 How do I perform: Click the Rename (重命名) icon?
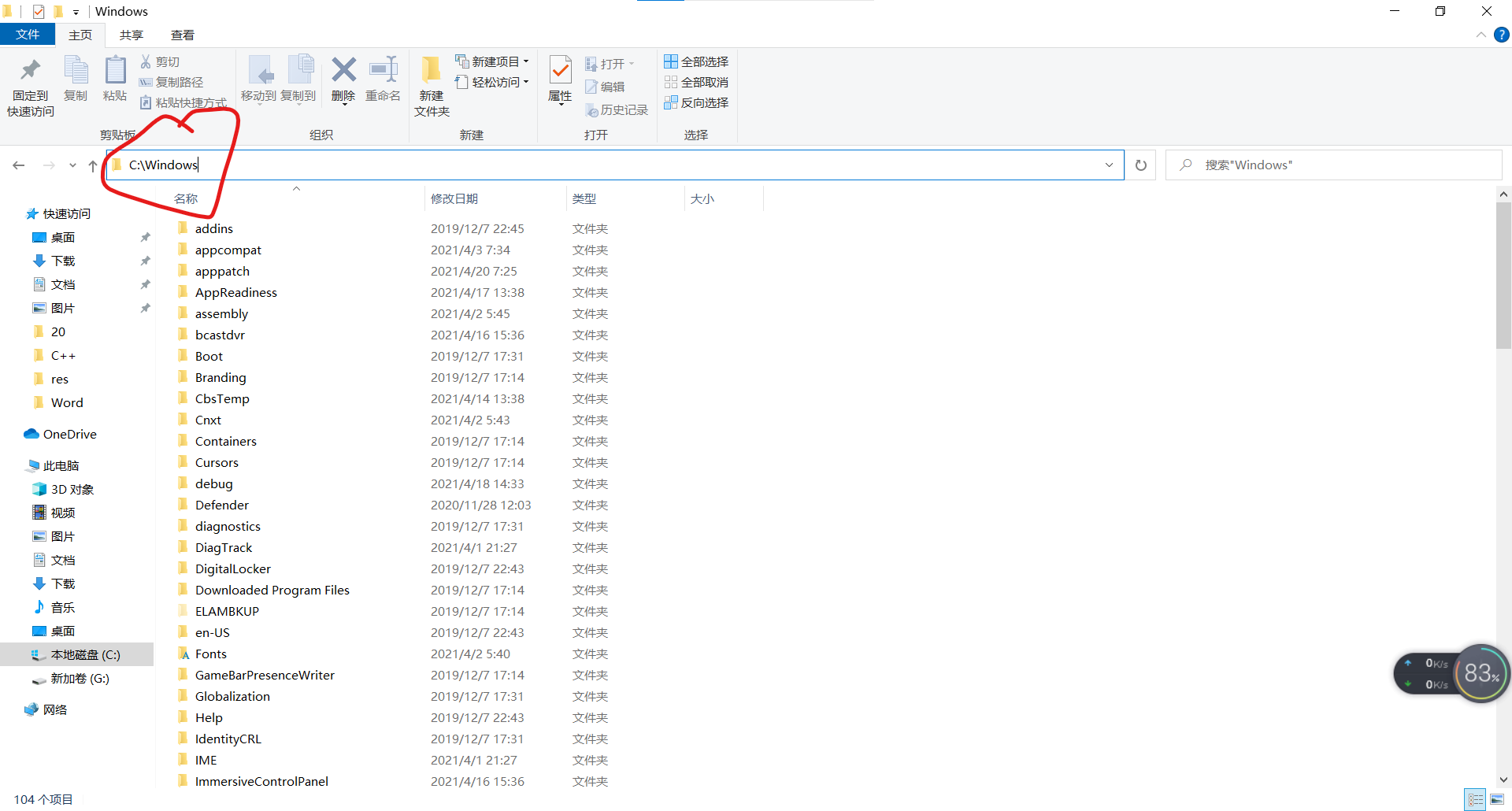(384, 70)
